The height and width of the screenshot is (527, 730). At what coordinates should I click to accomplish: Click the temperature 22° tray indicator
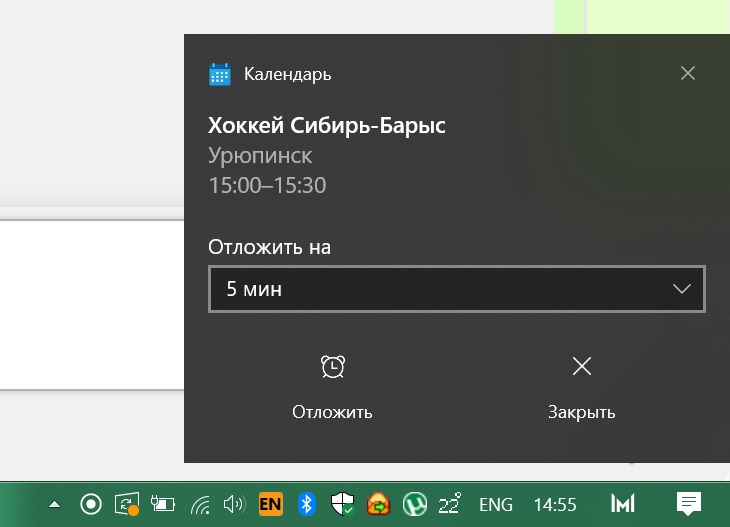450,504
